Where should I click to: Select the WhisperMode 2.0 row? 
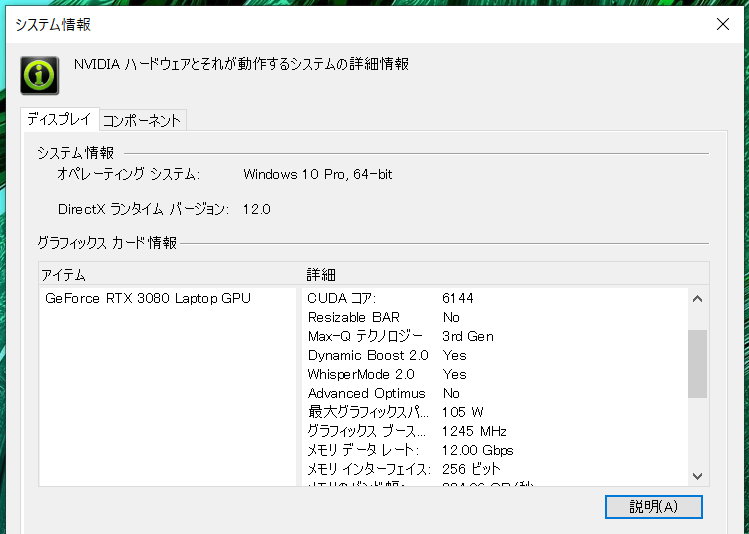pyautogui.click(x=494, y=374)
